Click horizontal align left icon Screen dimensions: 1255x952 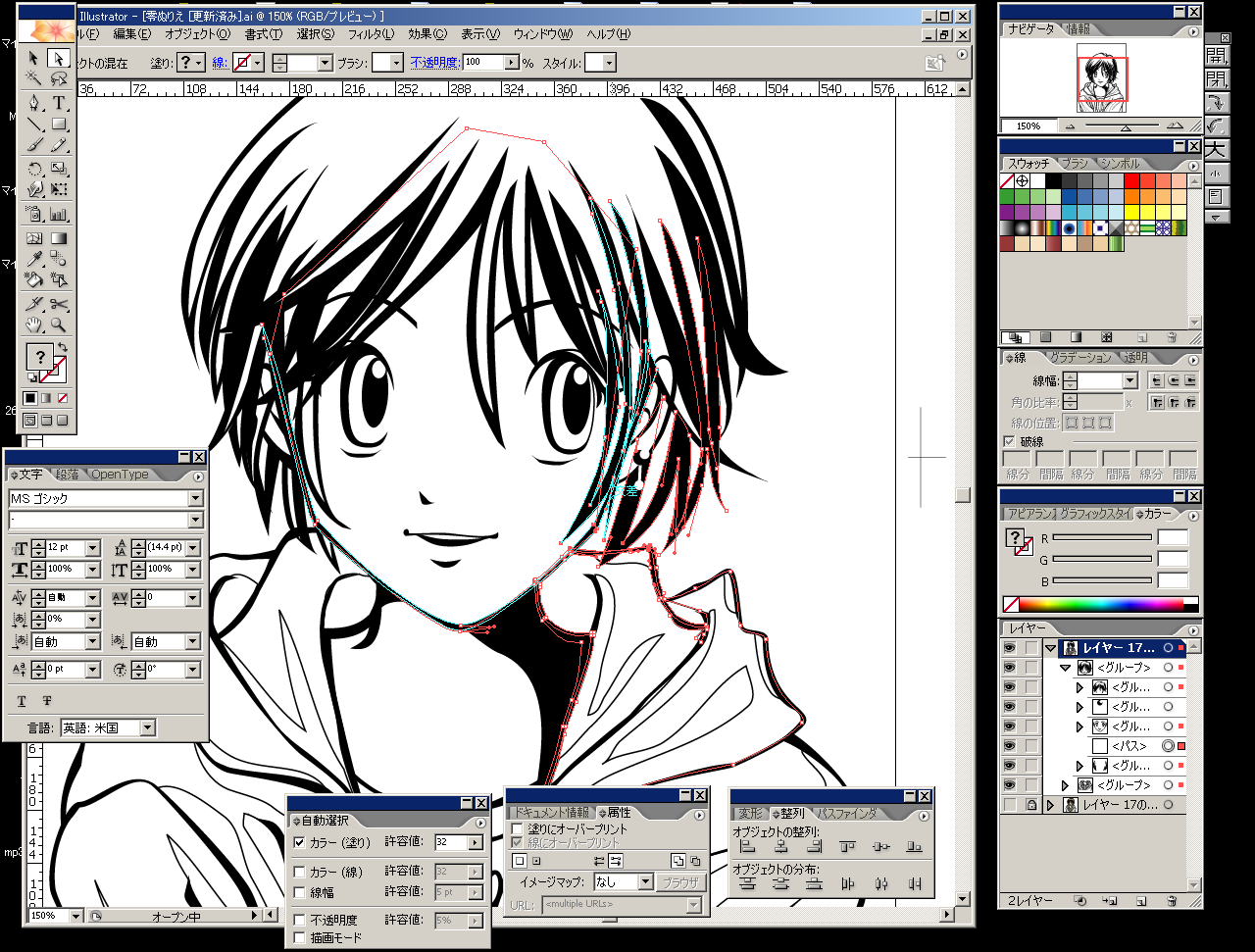tap(748, 846)
